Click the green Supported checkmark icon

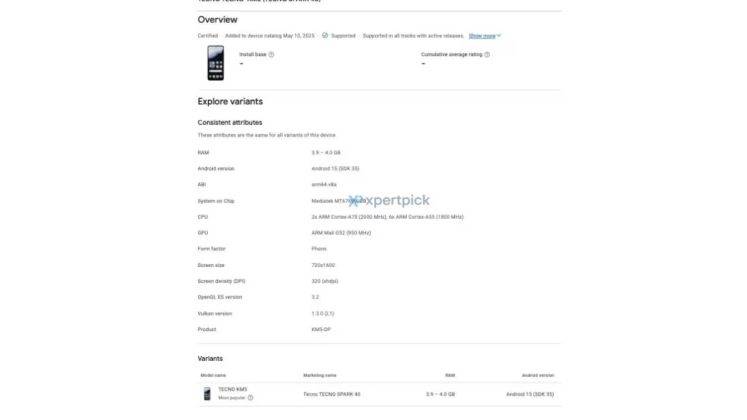325,36
